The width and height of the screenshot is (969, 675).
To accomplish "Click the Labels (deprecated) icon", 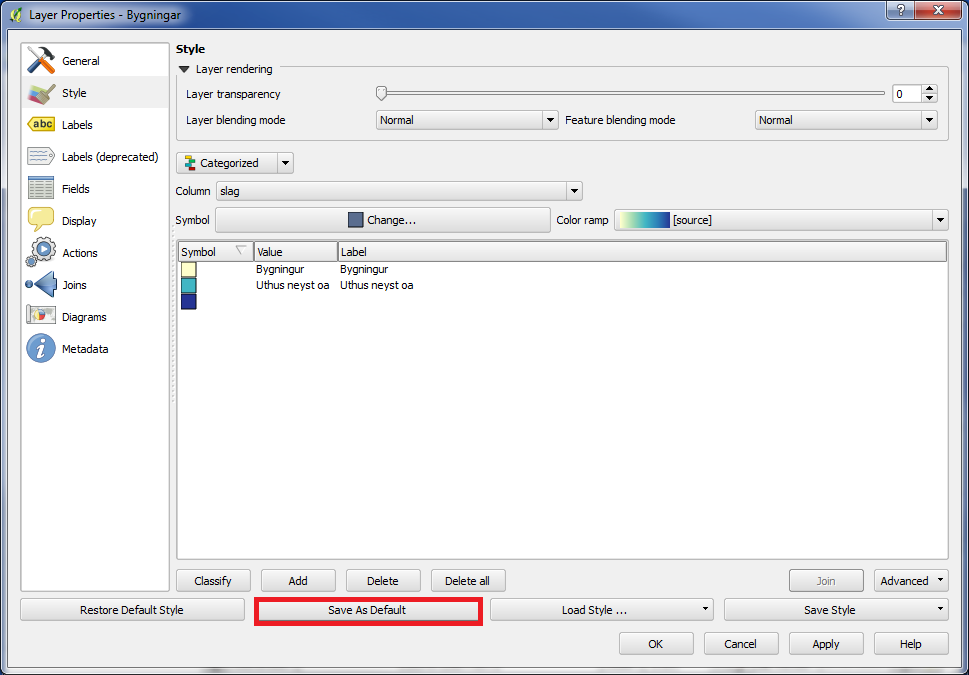I will tap(41, 157).
